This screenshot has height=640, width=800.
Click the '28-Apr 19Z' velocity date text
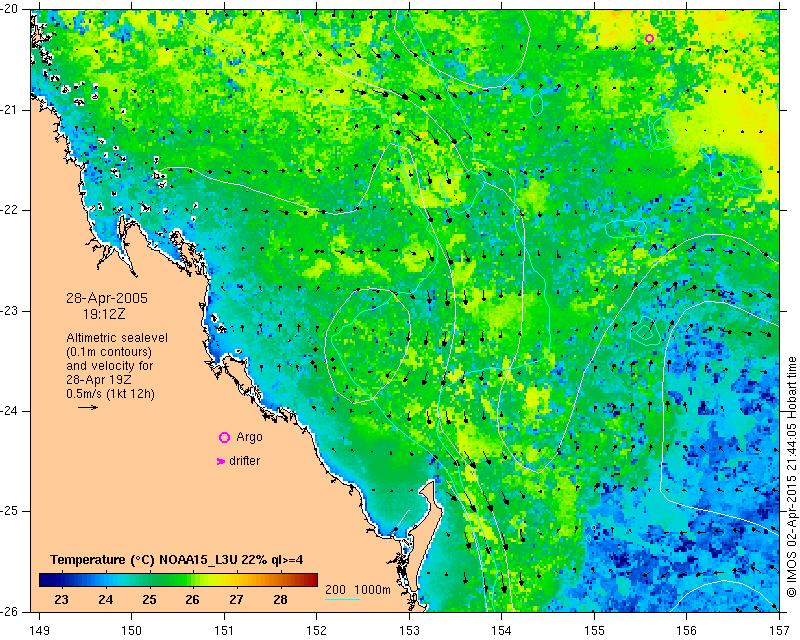(x=98, y=380)
